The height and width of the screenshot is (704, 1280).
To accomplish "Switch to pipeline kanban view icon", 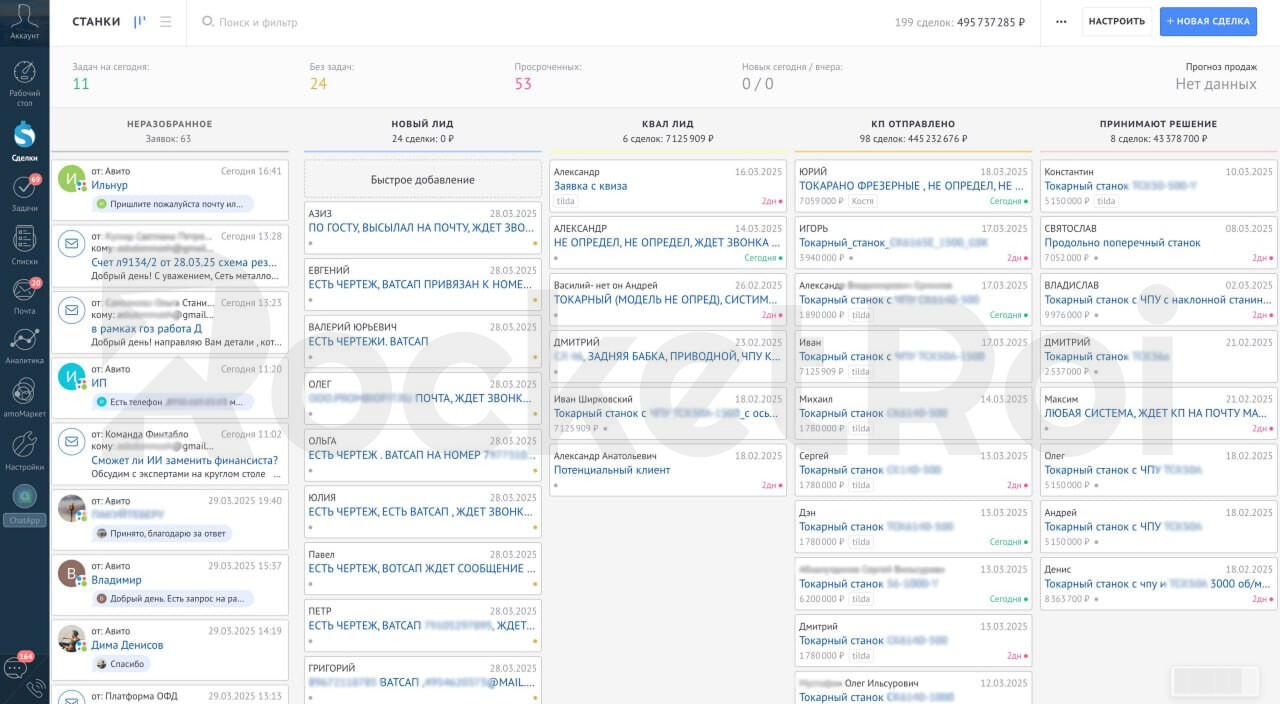I will coord(140,22).
